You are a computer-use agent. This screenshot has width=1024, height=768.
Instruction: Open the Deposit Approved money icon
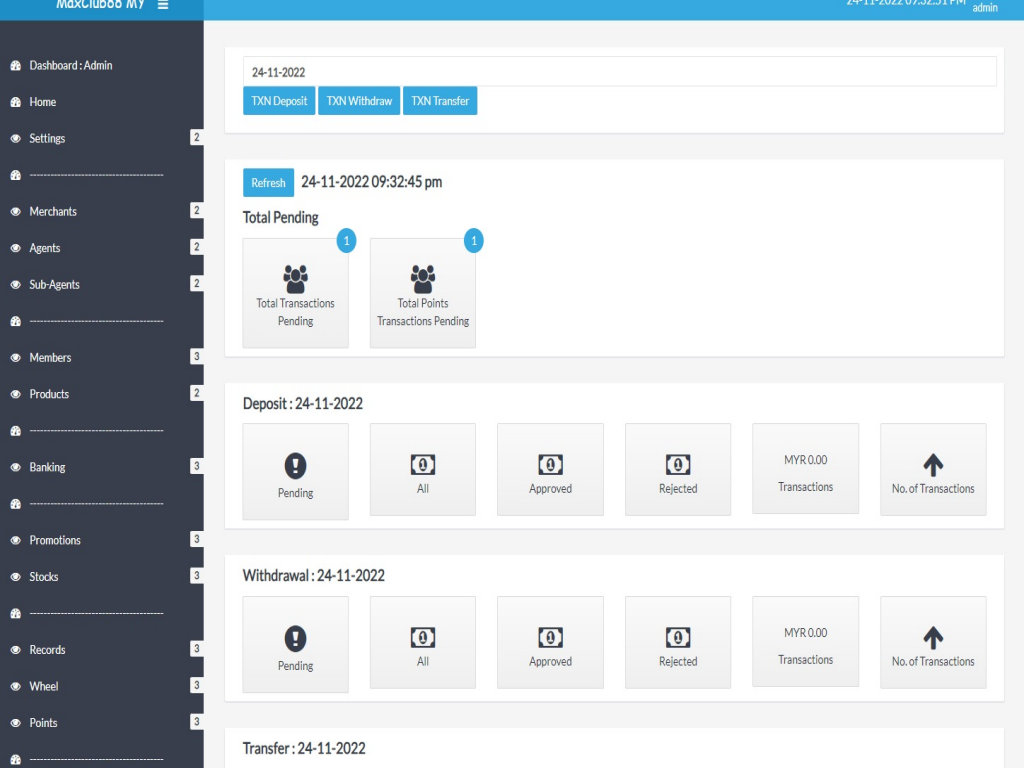550,465
